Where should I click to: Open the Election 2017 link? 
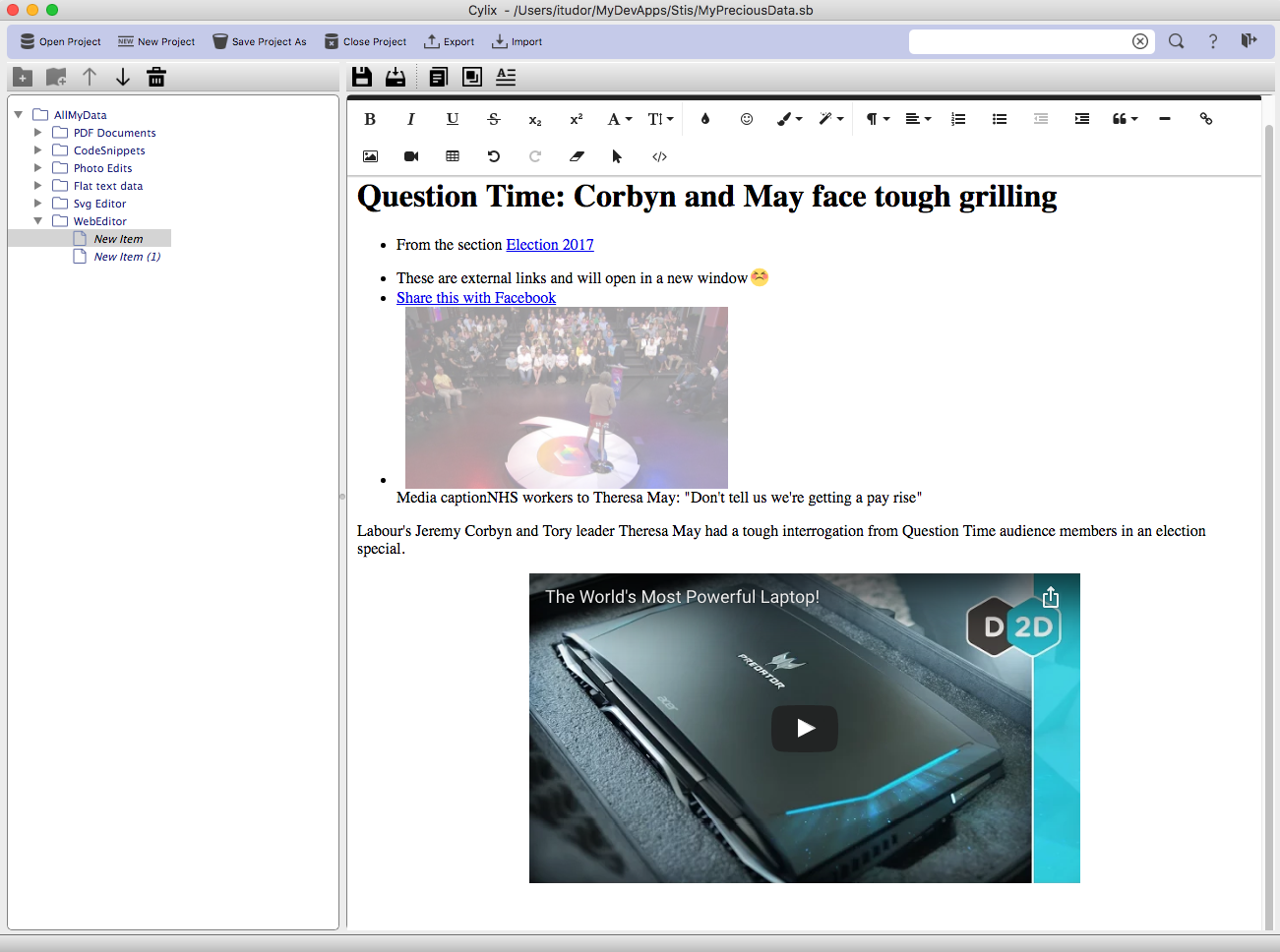pyautogui.click(x=550, y=245)
